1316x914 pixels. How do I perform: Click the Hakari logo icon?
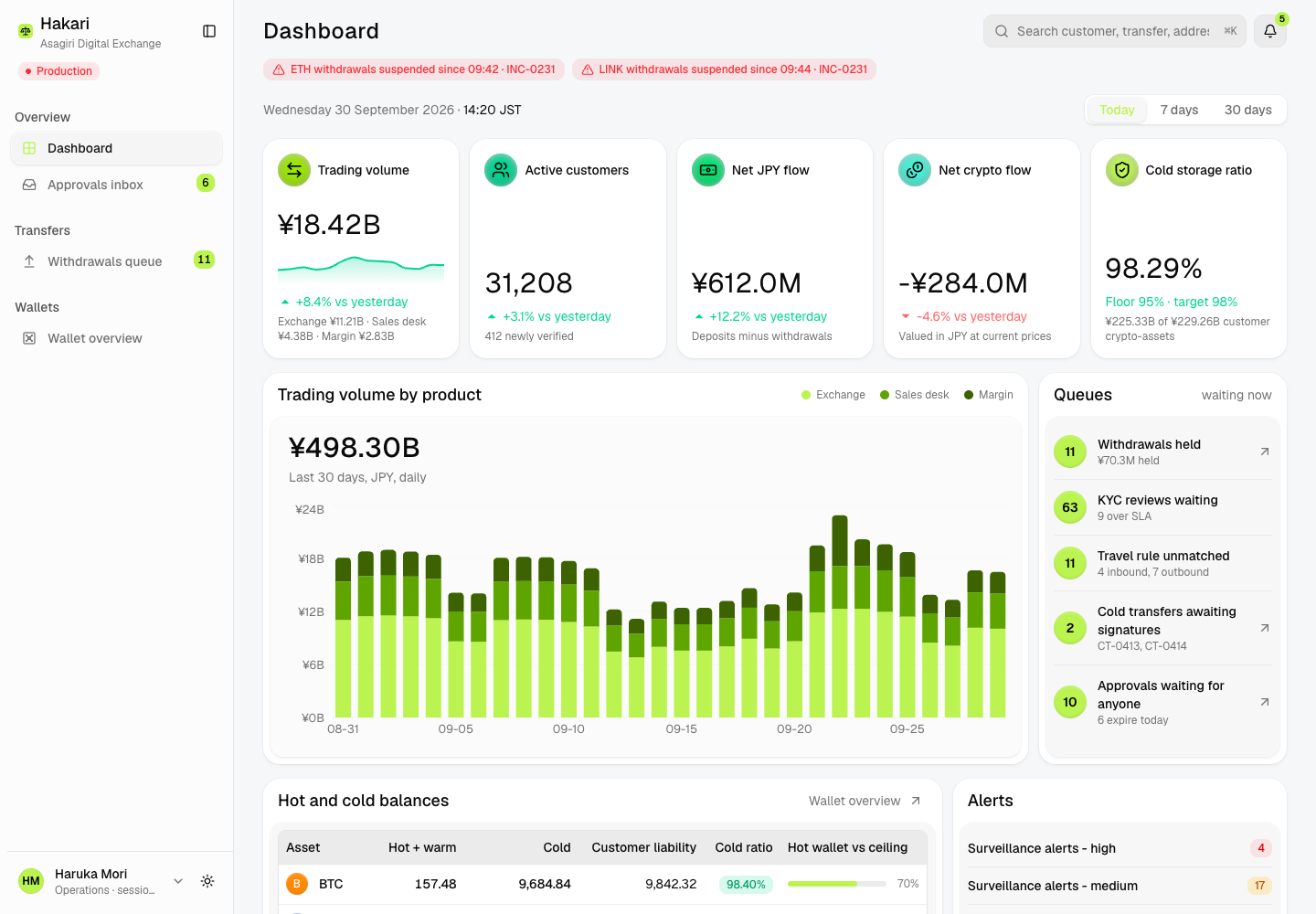pos(26,31)
